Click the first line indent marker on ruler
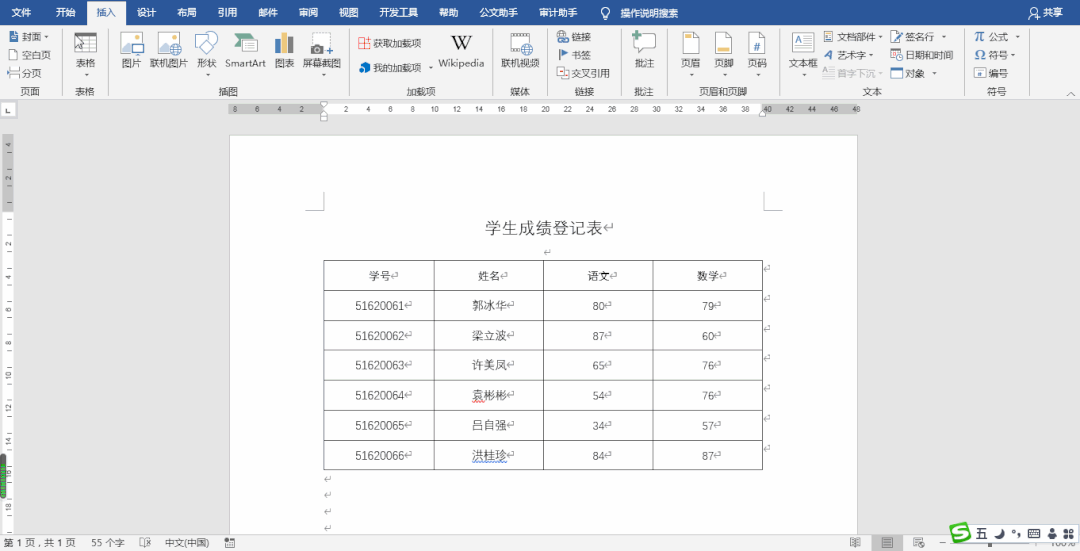1080x551 pixels. click(x=324, y=105)
